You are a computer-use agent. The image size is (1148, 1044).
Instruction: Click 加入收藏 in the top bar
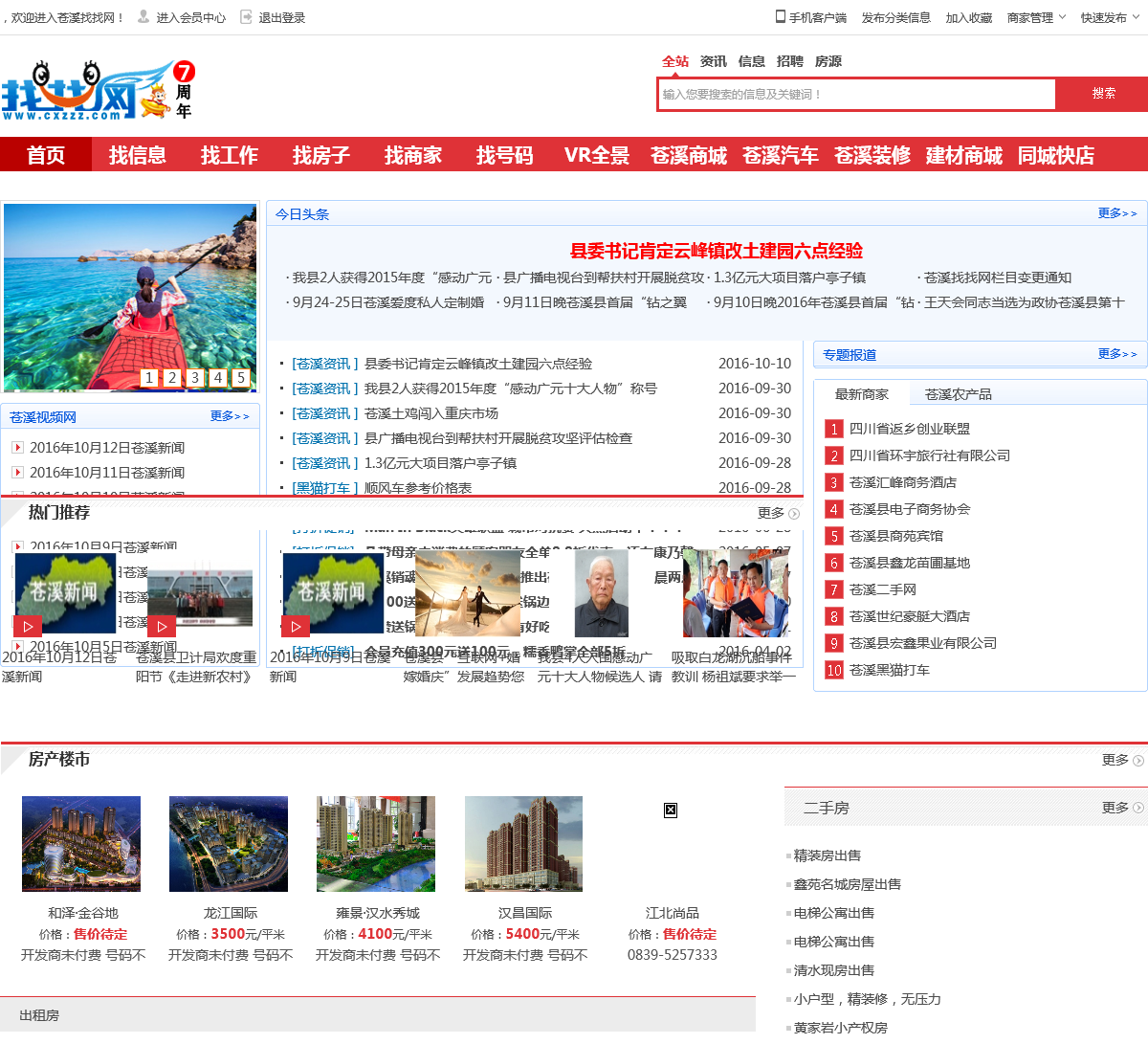tap(969, 17)
